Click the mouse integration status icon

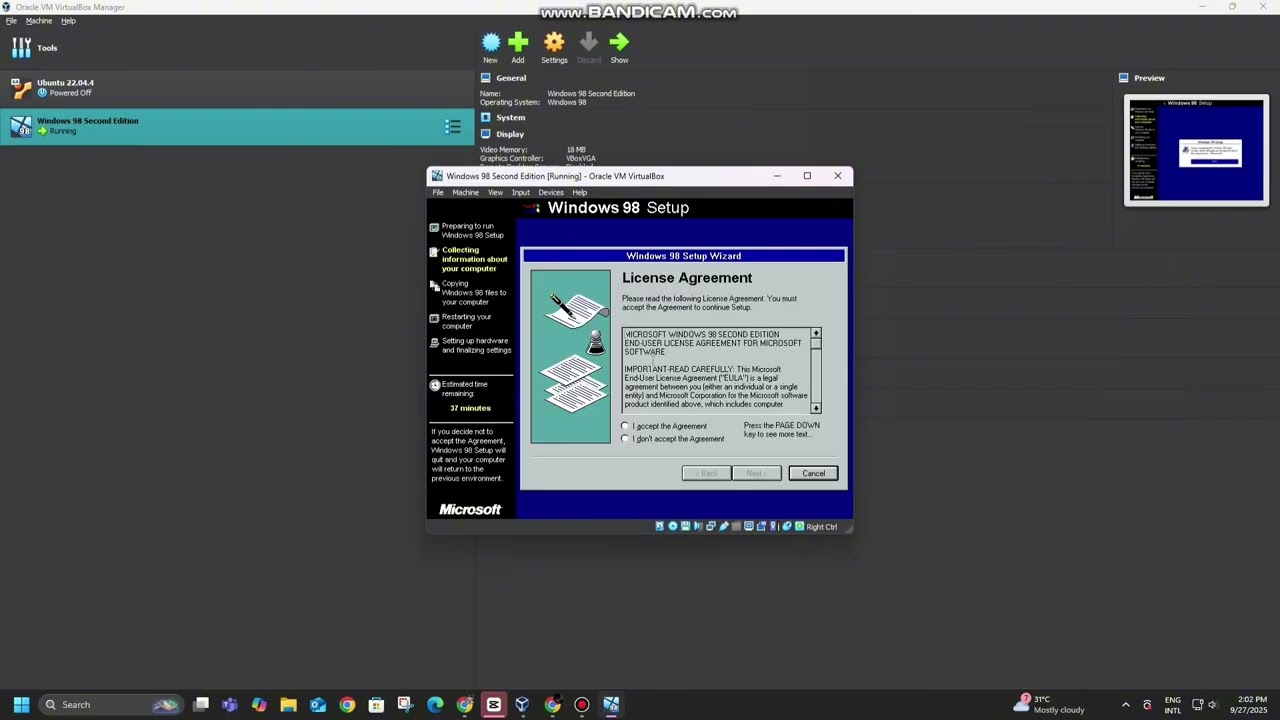[x=787, y=526]
